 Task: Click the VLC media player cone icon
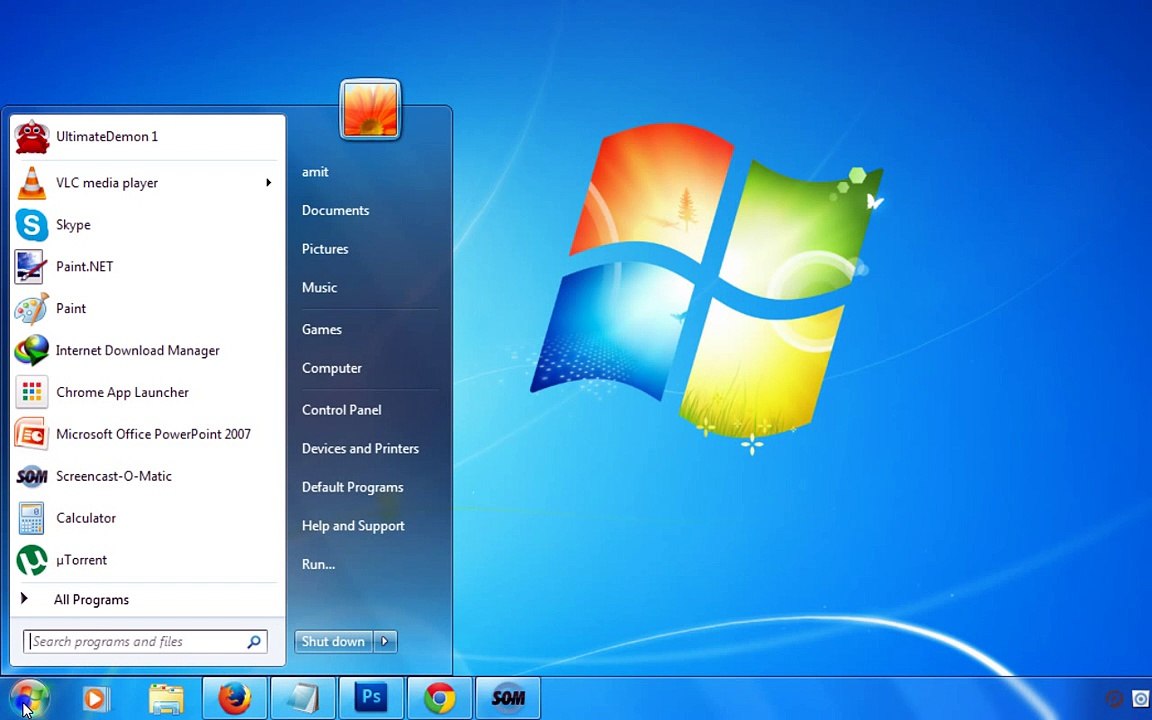tap(32, 183)
